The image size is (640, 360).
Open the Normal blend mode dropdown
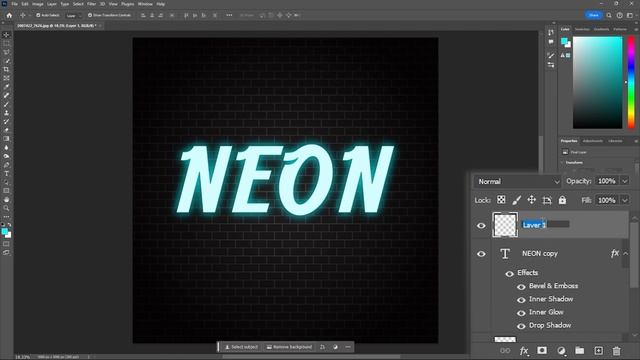coord(518,181)
